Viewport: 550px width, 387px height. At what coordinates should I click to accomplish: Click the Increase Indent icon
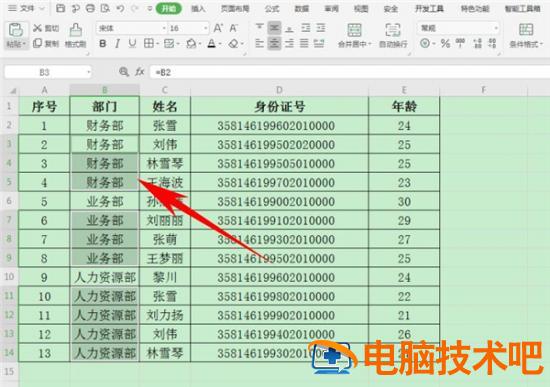[x=321, y=28]
